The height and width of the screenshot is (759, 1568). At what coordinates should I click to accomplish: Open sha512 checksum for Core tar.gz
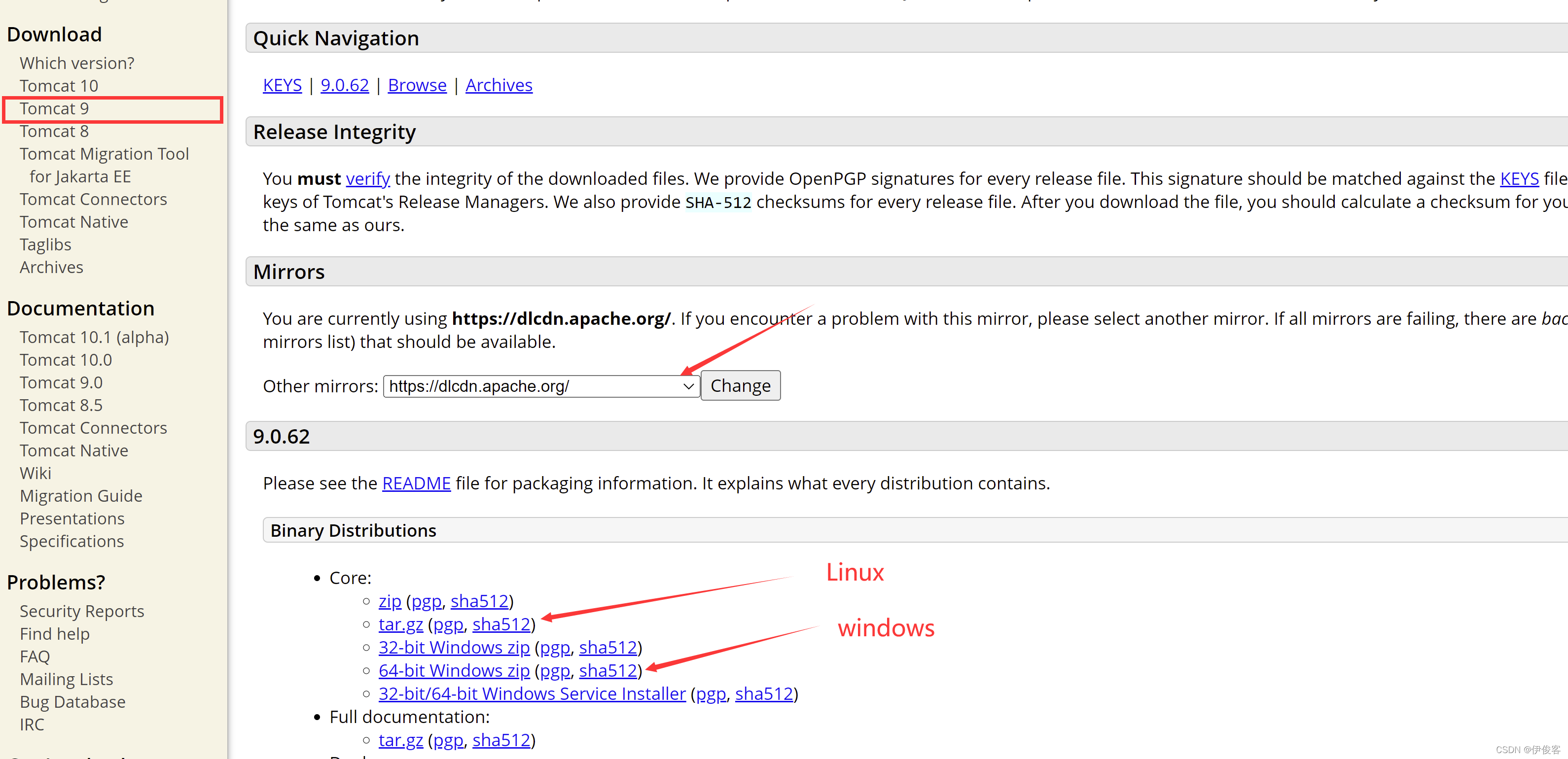point(501,624)
